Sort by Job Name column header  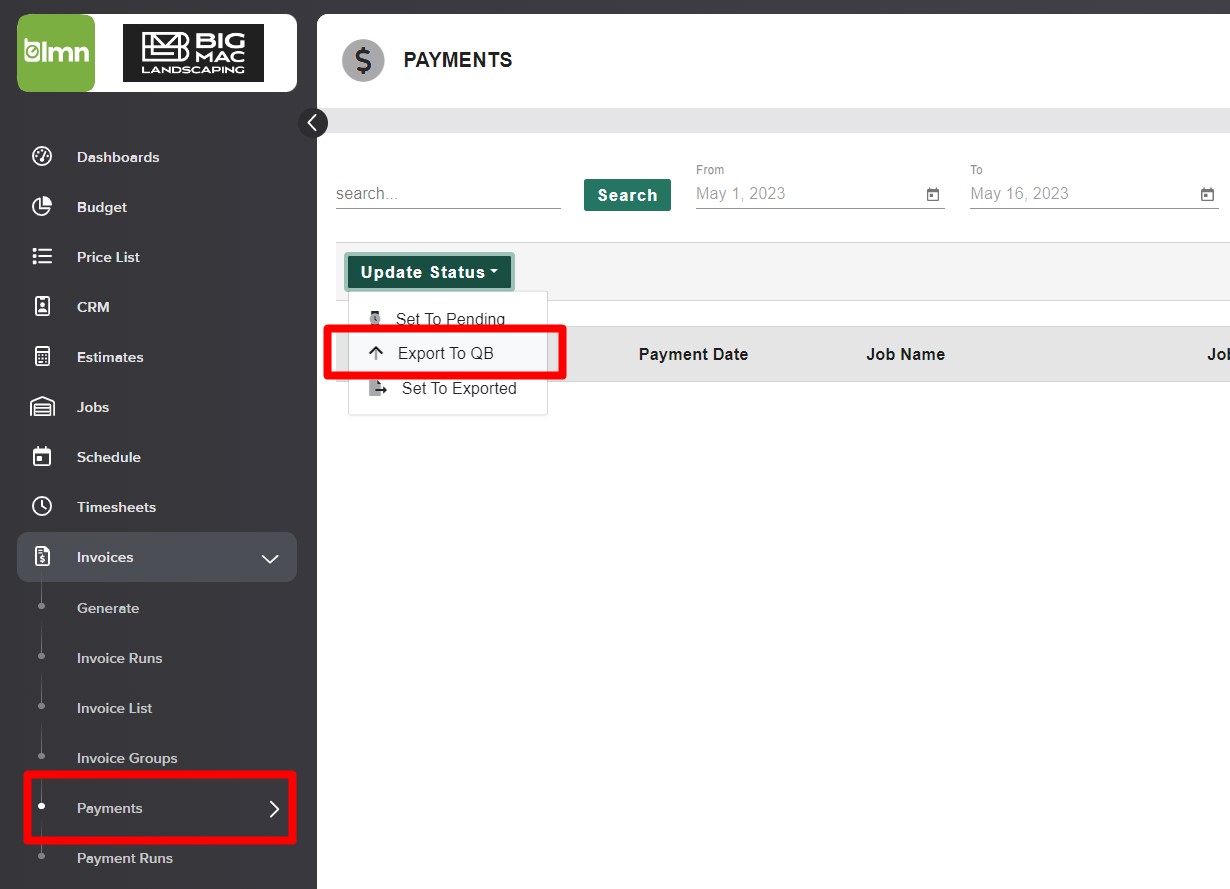tap(905, 354)
